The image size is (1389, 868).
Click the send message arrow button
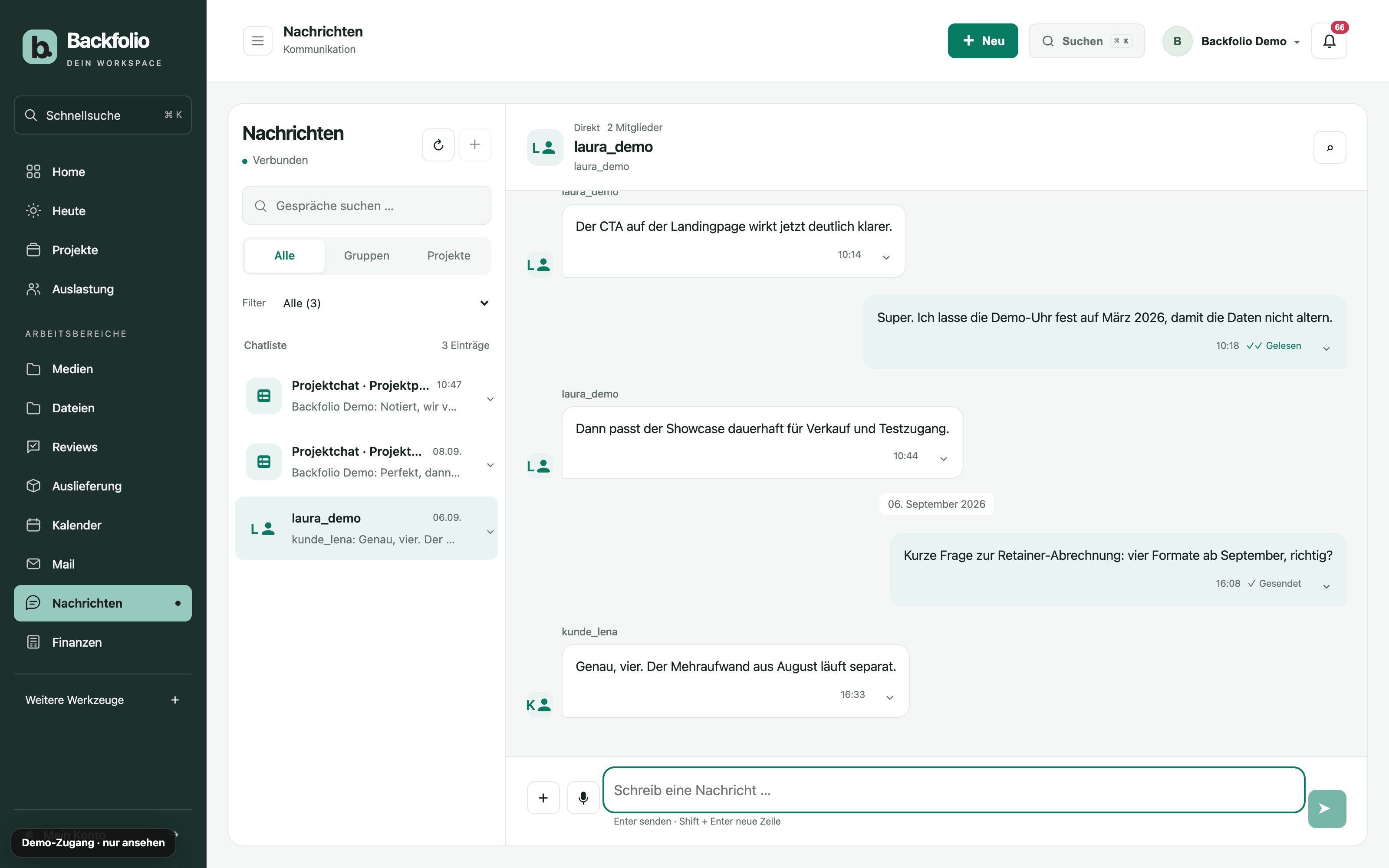point(1327,808)
